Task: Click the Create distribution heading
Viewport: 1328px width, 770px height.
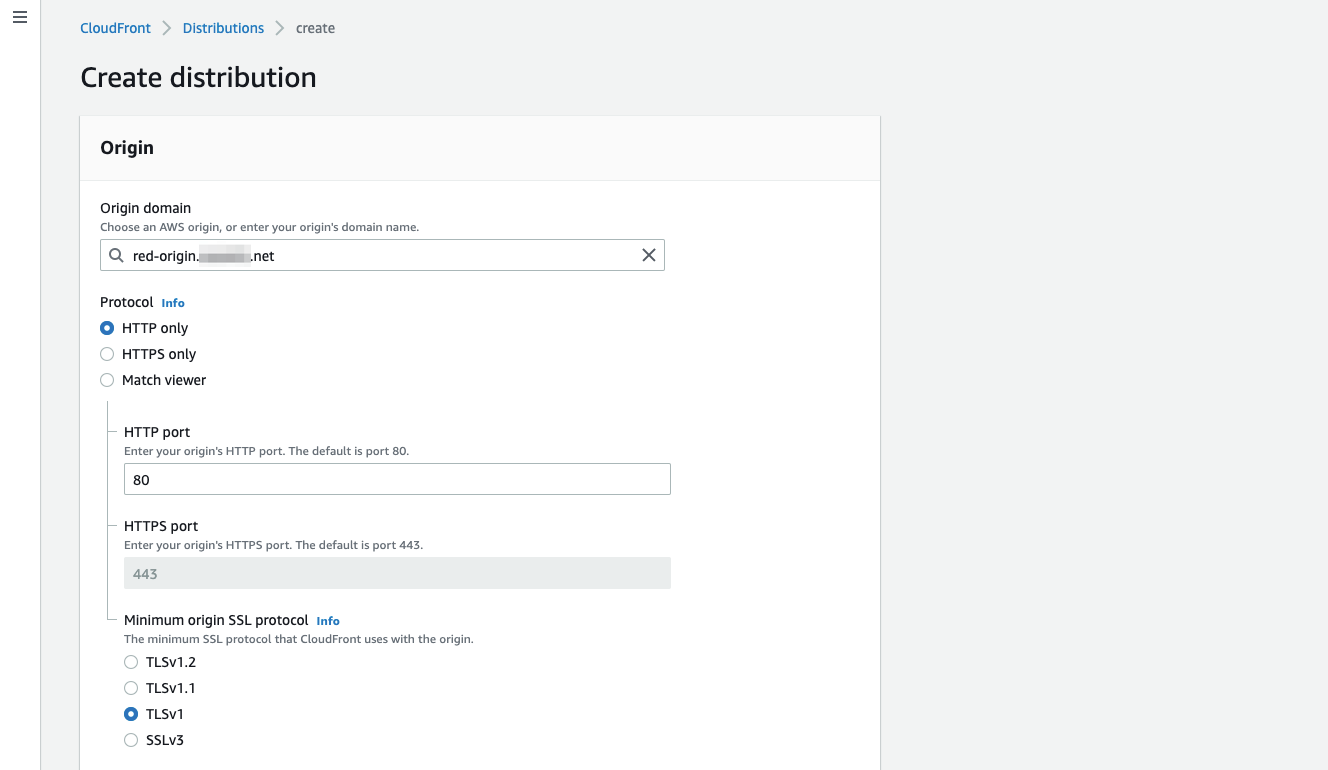Action: (x=198, y=78)
